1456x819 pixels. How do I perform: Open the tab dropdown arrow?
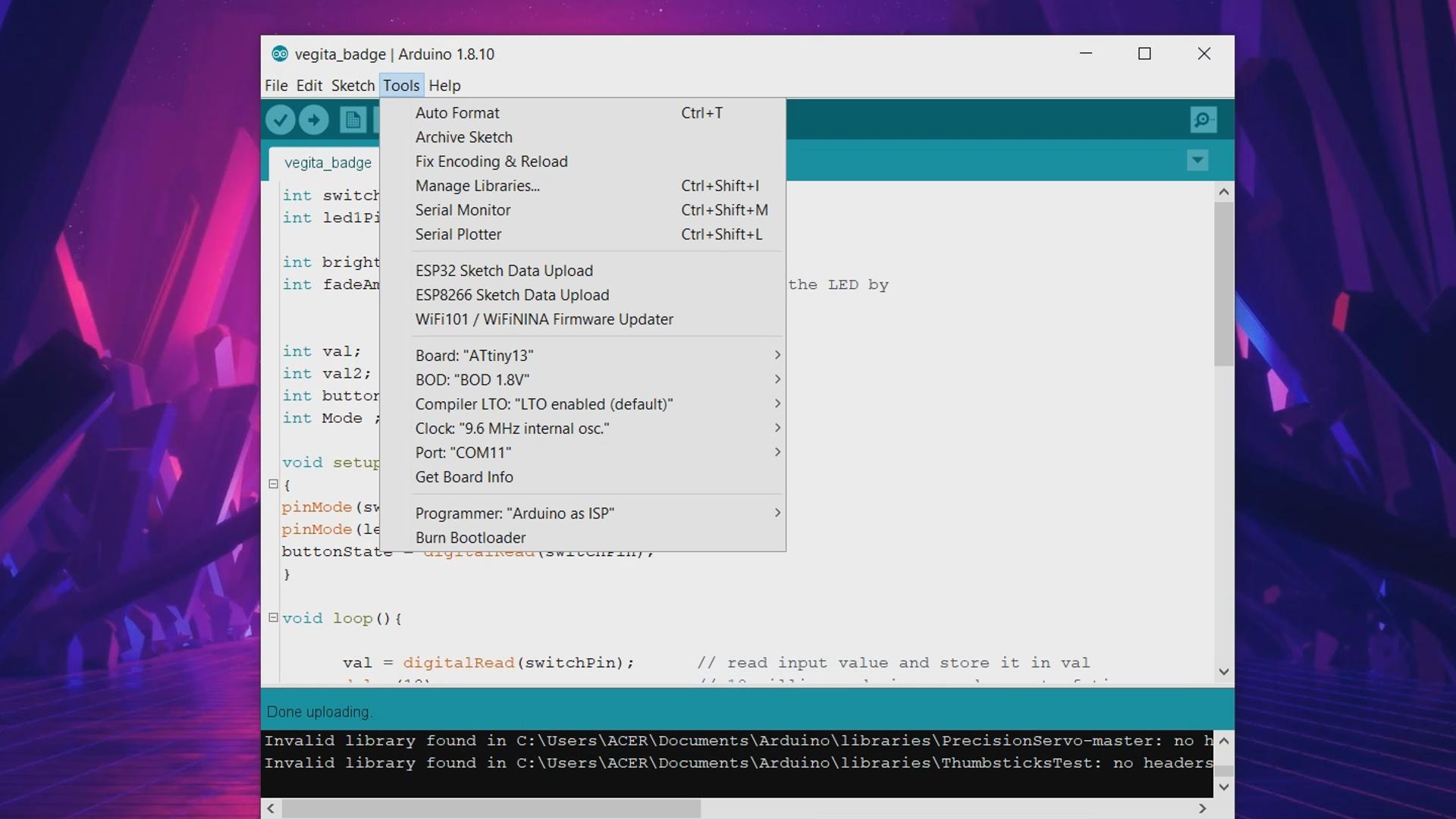tap(1197, 161)
